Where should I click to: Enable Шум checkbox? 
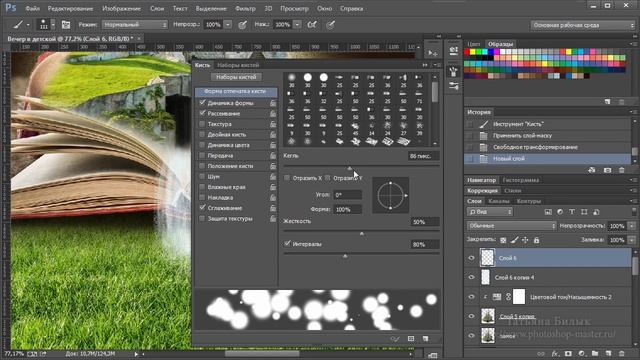[x=202, y=176]
